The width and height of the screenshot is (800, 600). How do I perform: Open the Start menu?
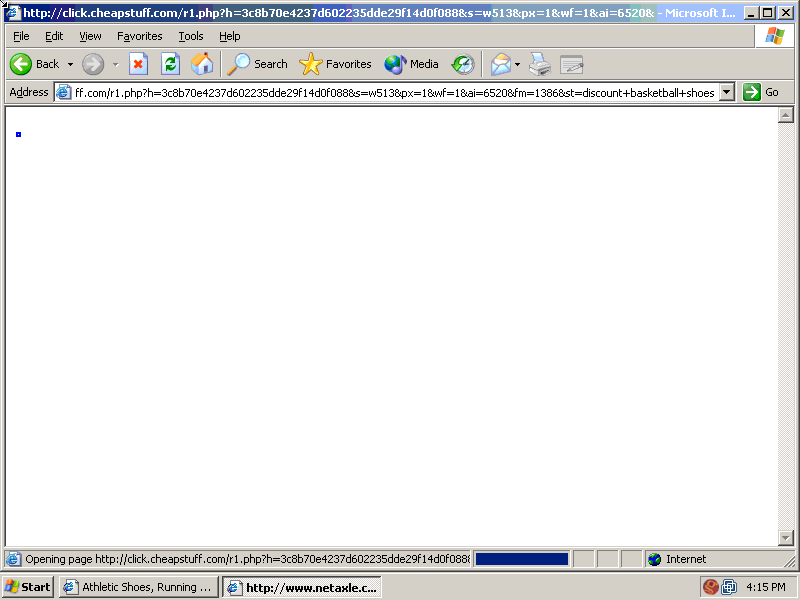28,587
